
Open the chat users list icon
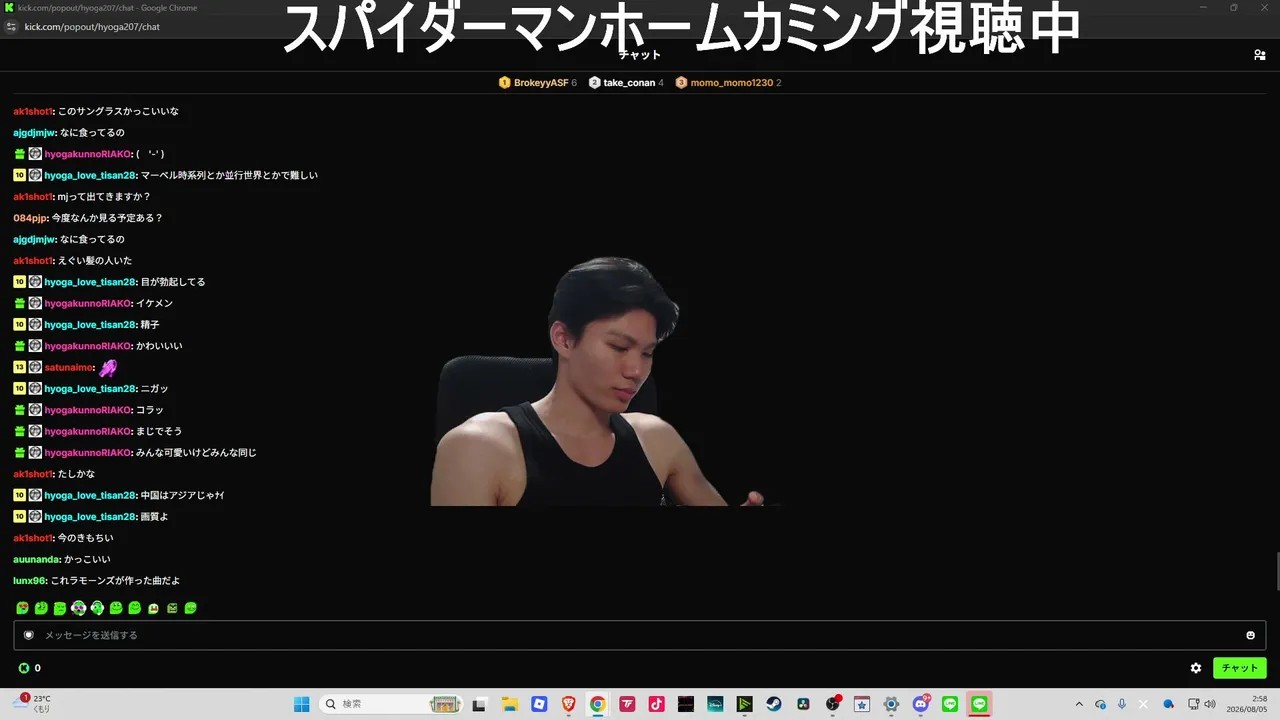tap(1259, 55)
